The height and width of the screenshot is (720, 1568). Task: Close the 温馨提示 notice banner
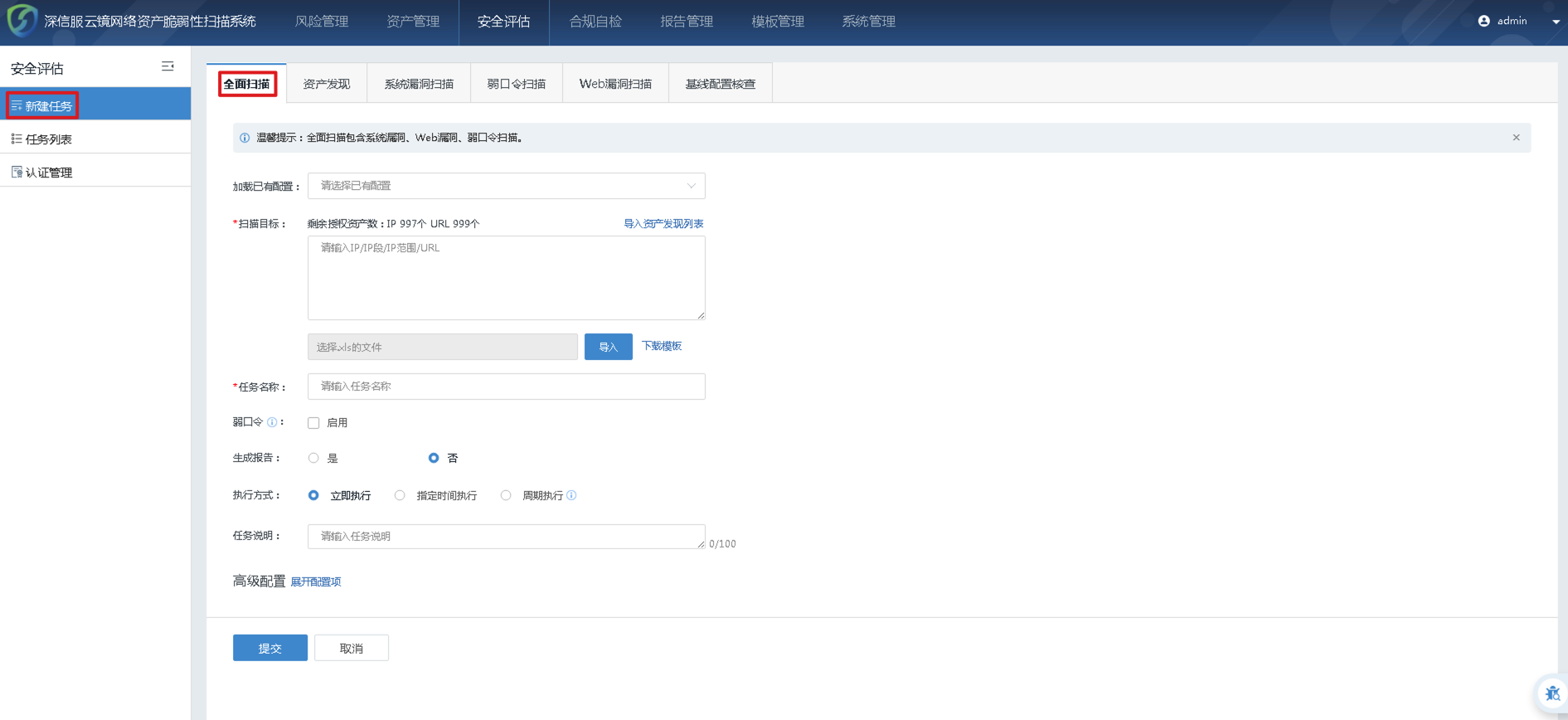tap(1516, 138)
